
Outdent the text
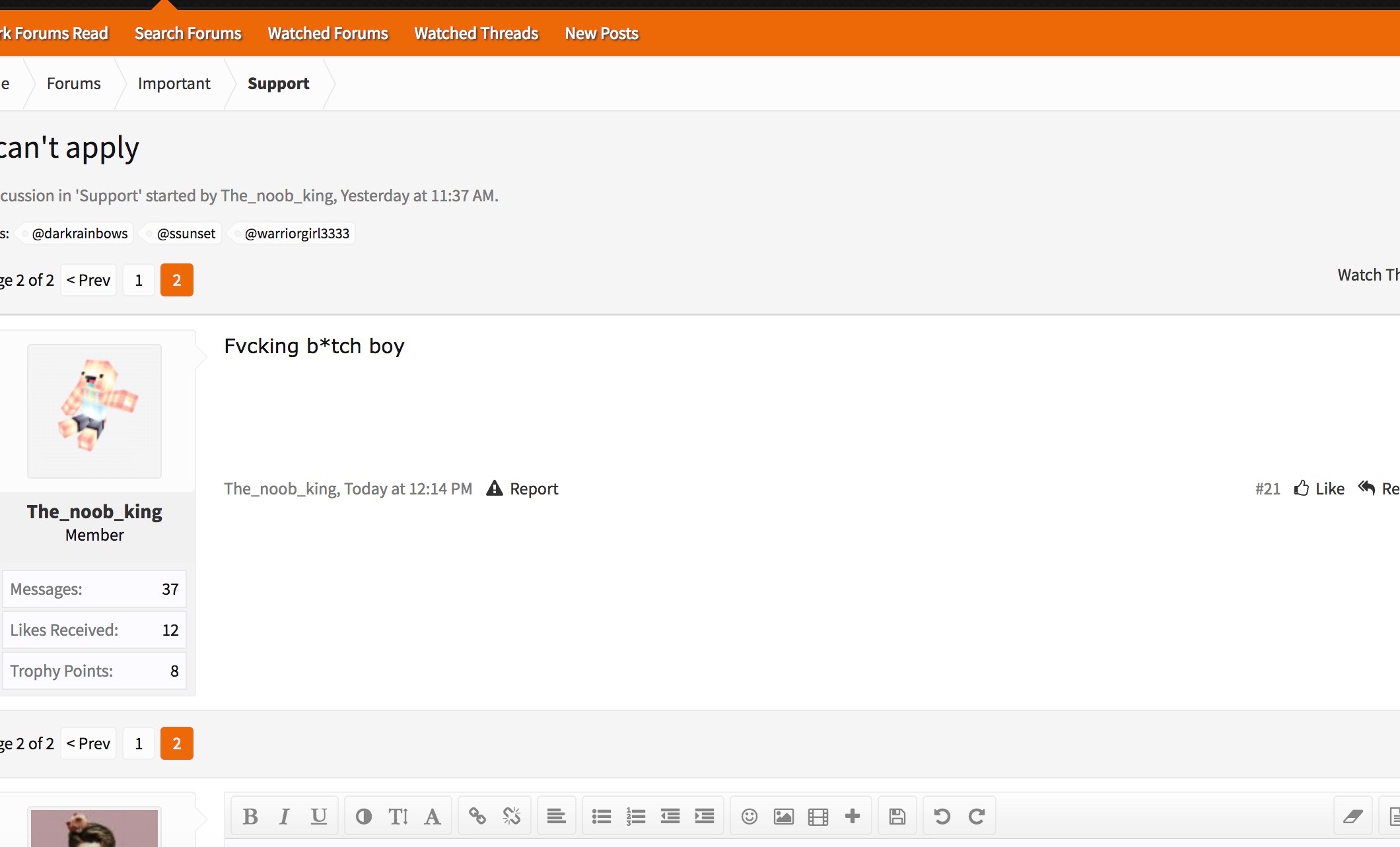pos(670,817)
